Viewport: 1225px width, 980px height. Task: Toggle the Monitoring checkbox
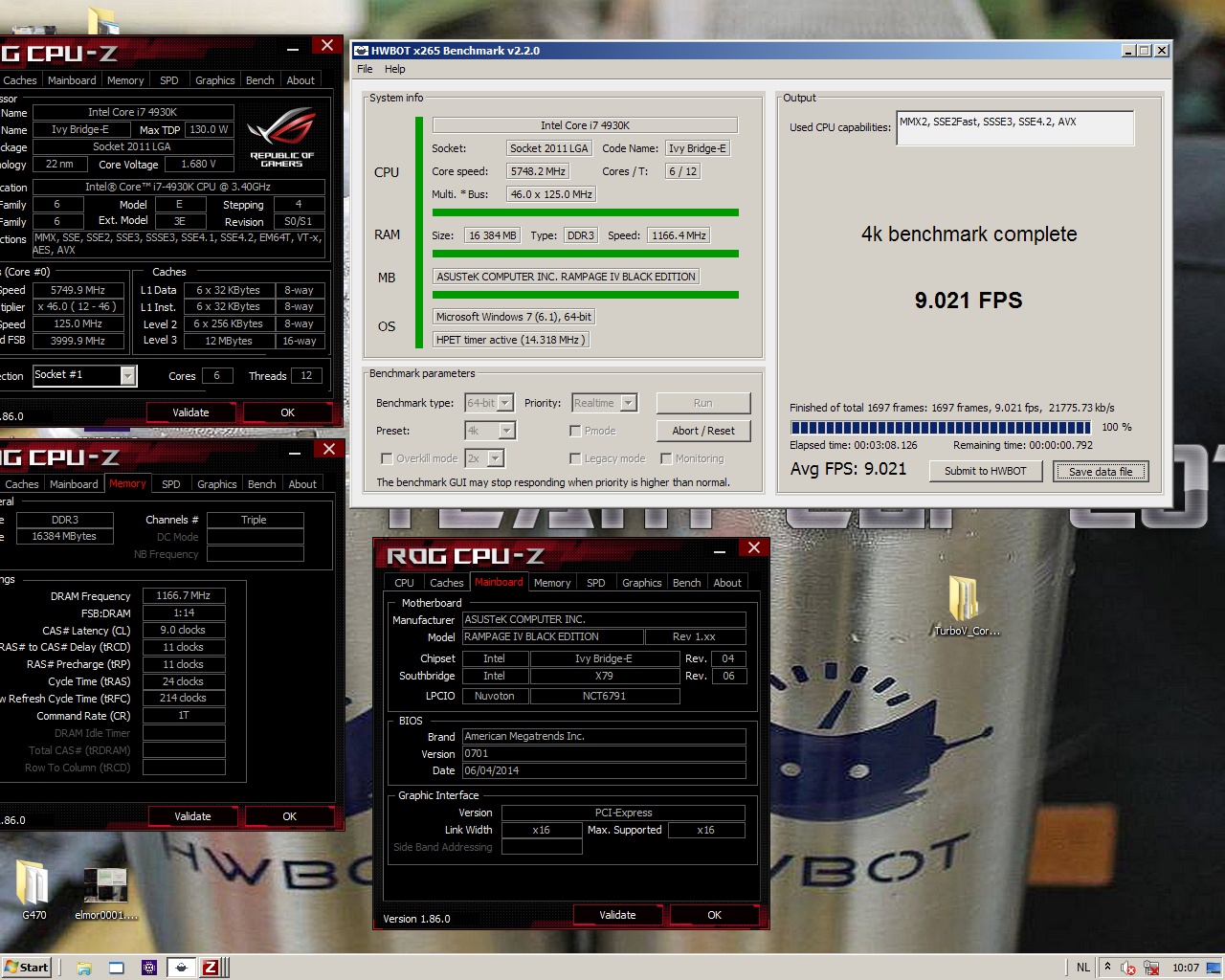coord(666,458)
